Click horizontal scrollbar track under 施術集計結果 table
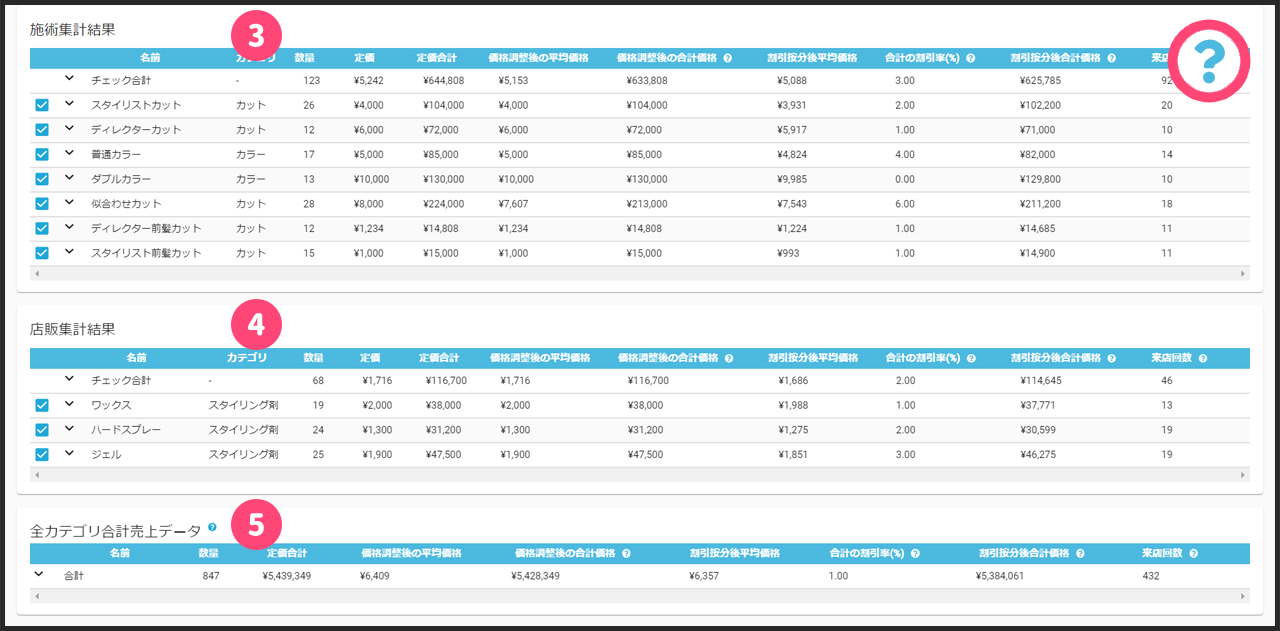1280x631 pixels. click(640, 273)
